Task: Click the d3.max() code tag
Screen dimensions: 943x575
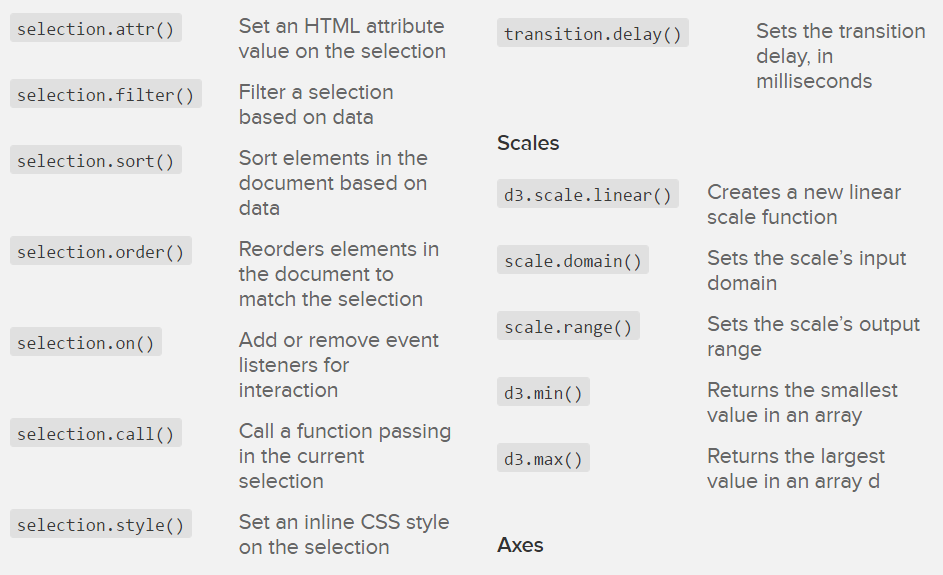Action: tap(543, 459)
